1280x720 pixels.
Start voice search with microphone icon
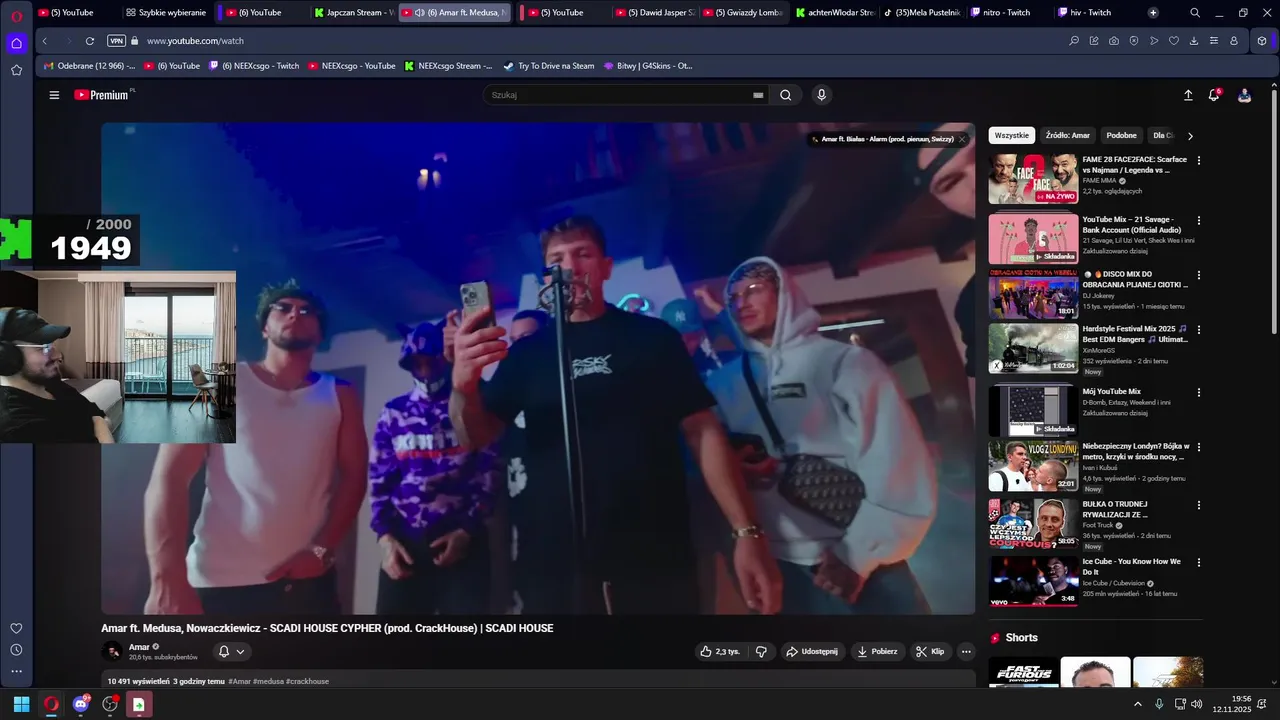(x=821, y=95)
